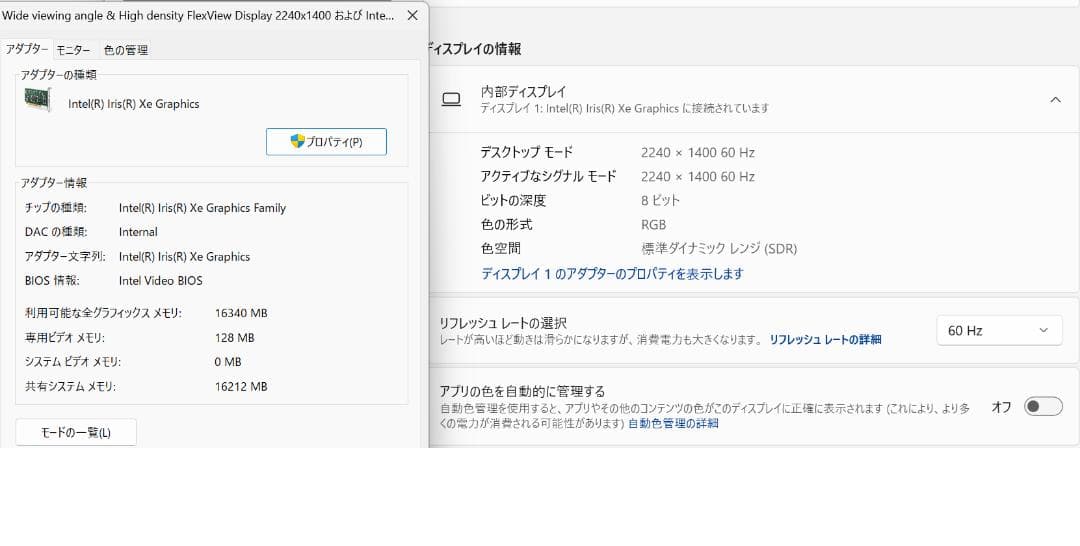The width and height of the screenshot is (1080, 546).
Task: Click the DAC type Internal value
Action: click(x=138, y=232)
